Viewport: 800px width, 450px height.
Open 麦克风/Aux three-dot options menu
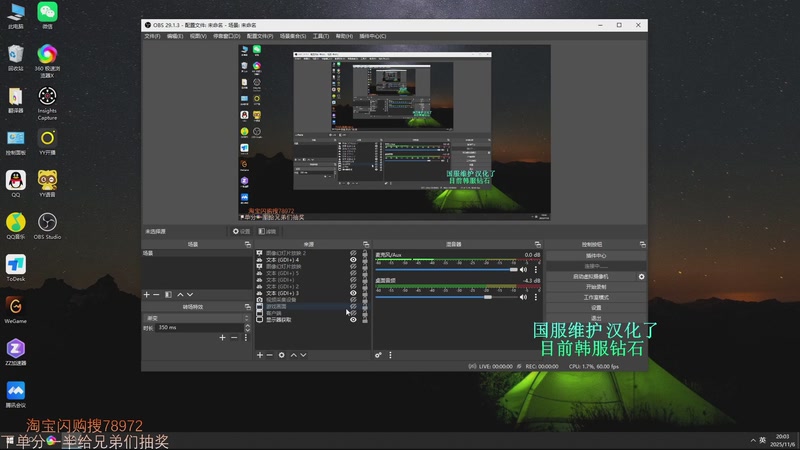click(x=537, y=269)
